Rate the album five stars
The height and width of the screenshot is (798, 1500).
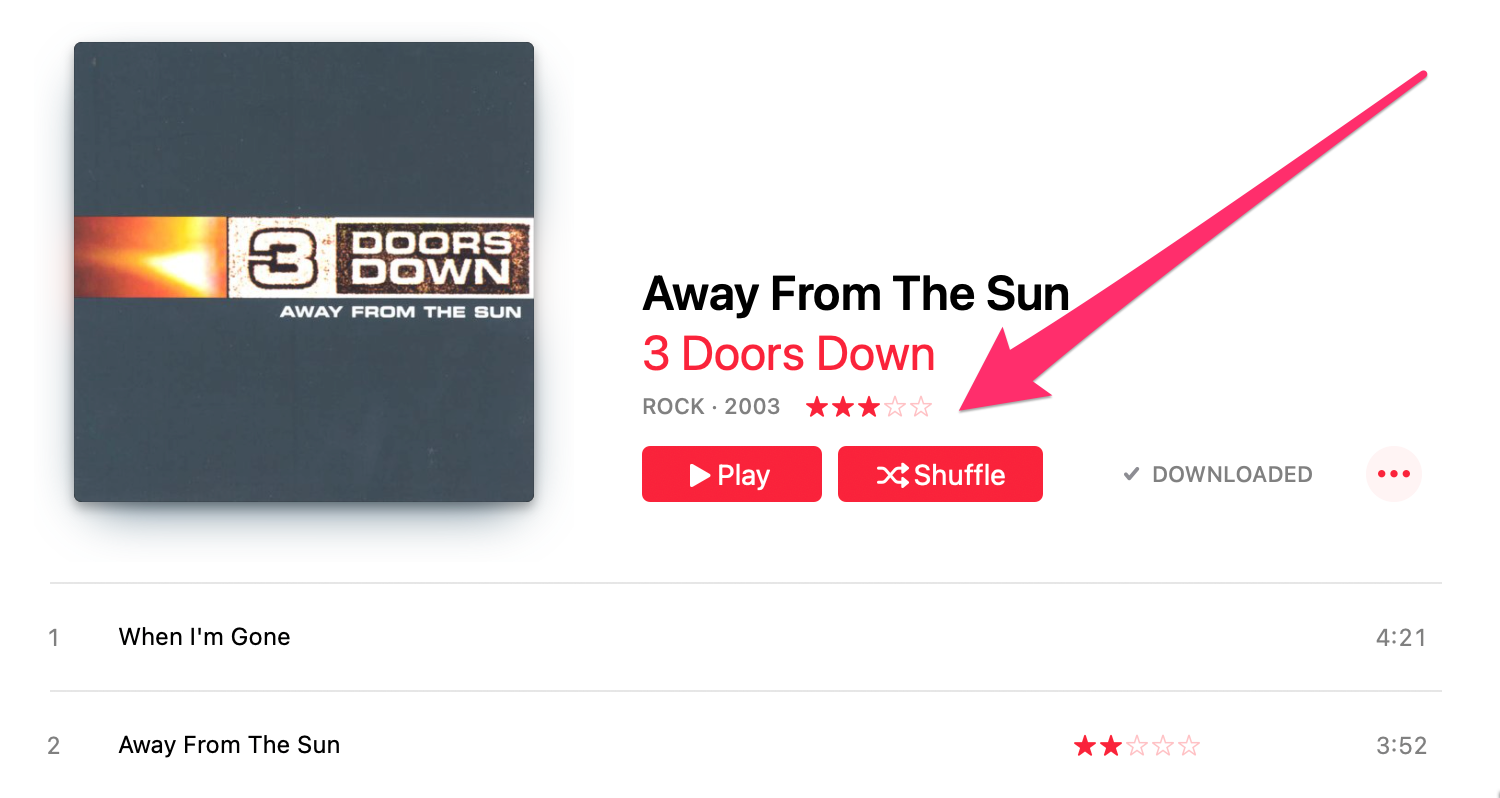(921, 407)
